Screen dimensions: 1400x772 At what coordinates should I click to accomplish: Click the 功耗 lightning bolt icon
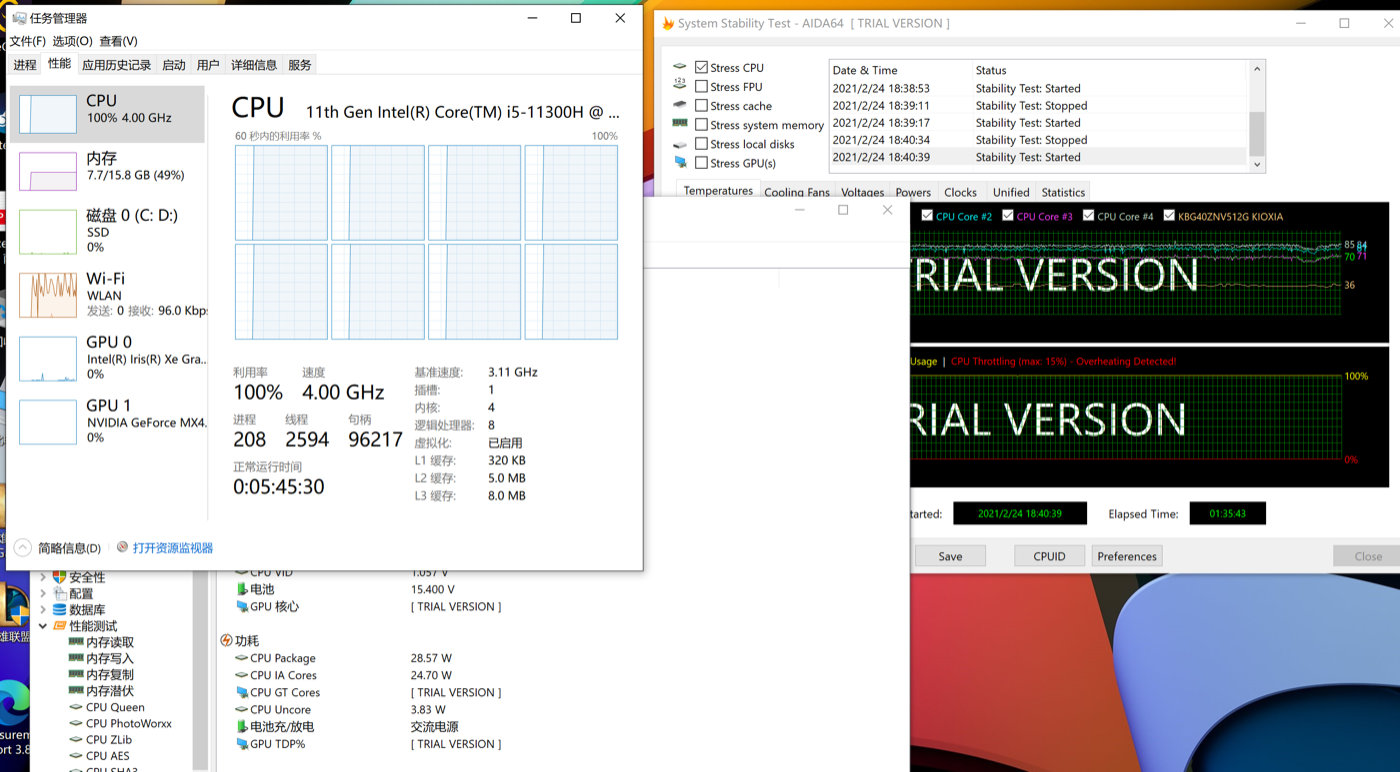point(226,640)
